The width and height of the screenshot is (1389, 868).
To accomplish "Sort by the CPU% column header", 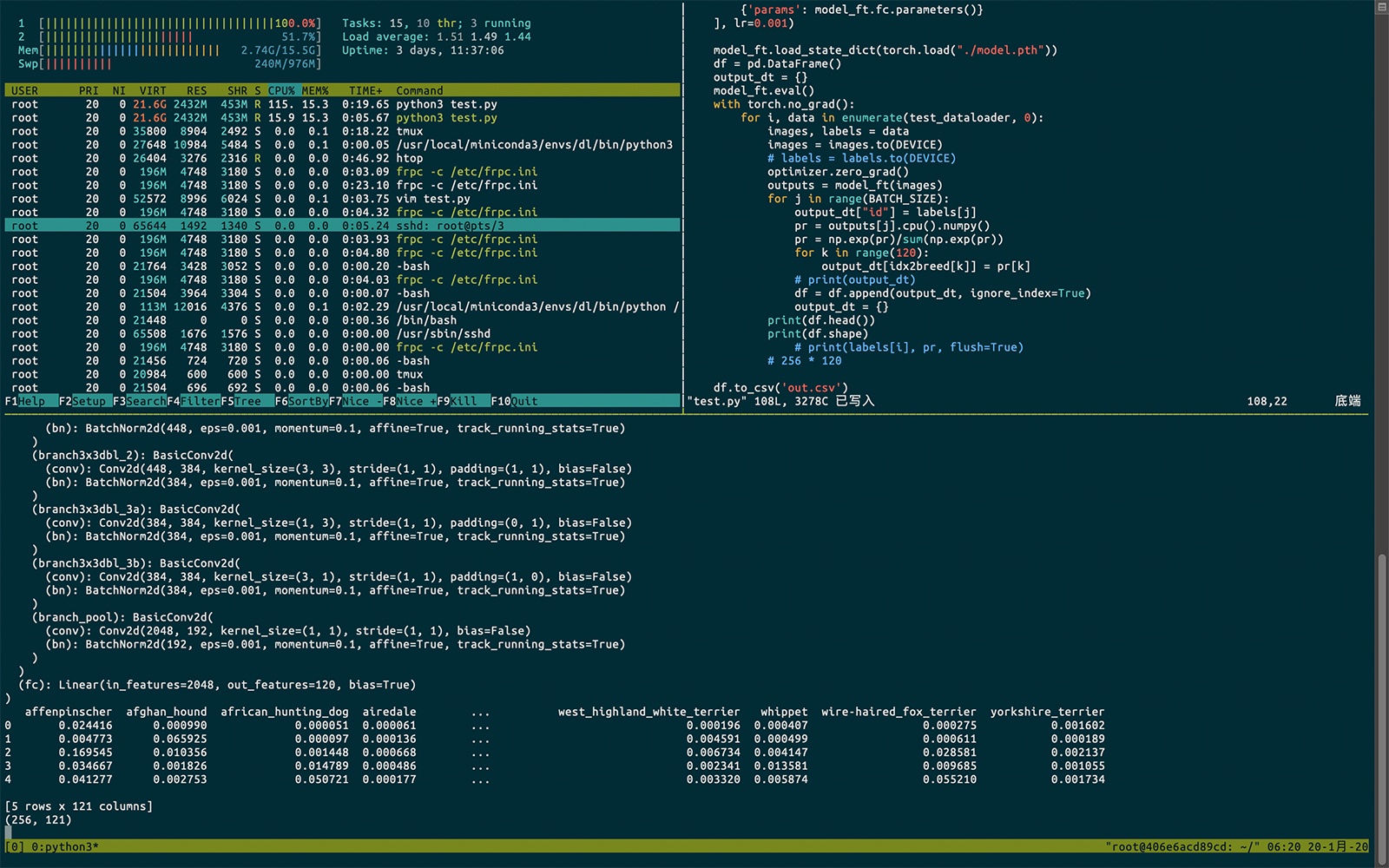I will (x=281, y=90).
